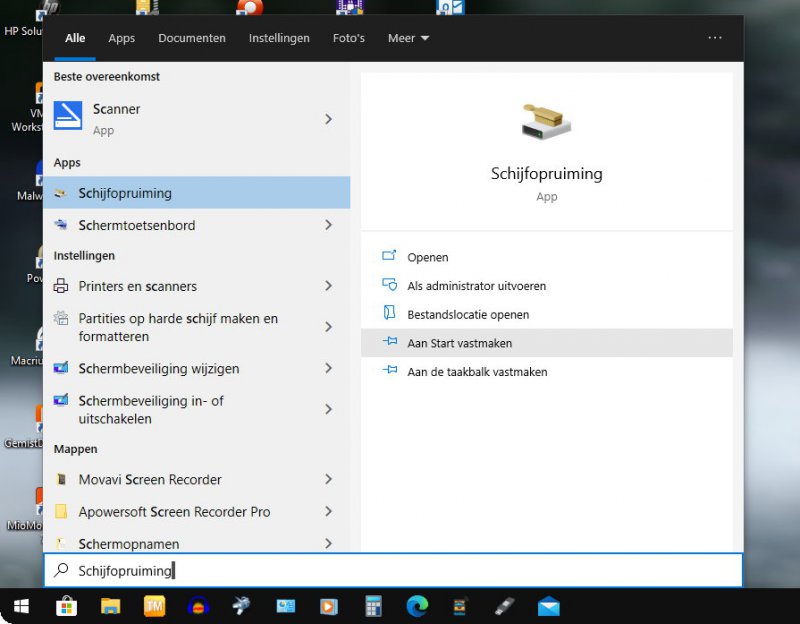Open the three-dots options menu
The height and width of the screenshot is (624, 800).
tap(714, 38)
